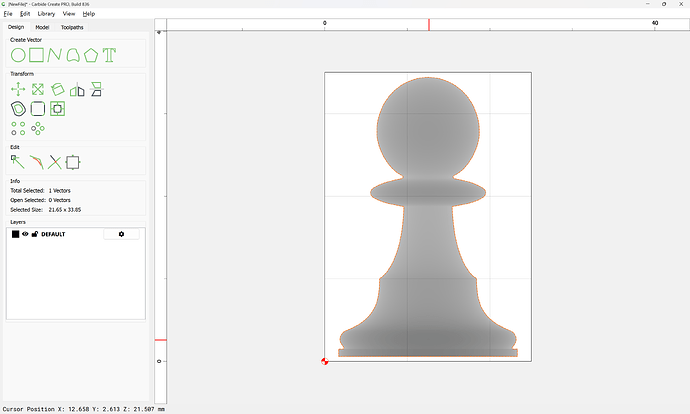Screen dimensions: 690x414
Task: Click the Trim Vectors scissors icon
Action: pos(55,161)
